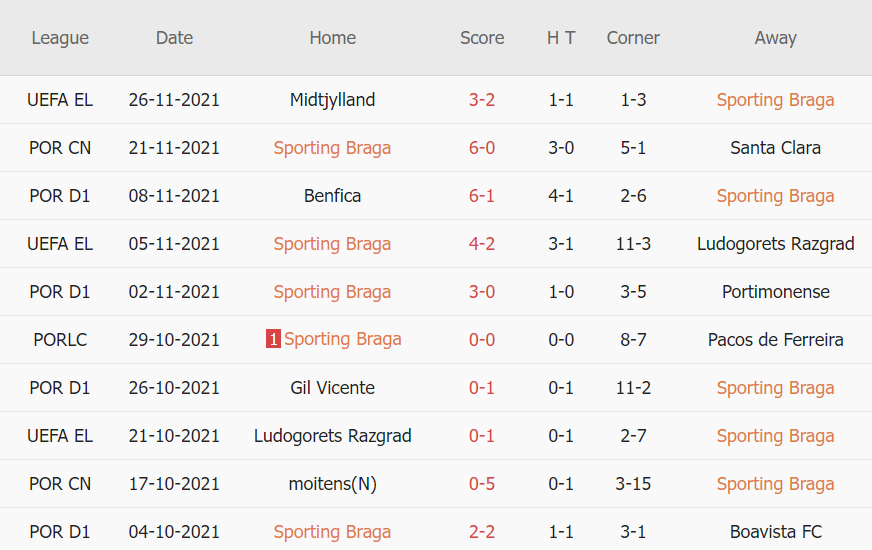
Task: Click the 3-2 score against Midtjylland
Action: pyautogui.click(x=482, y=100)
